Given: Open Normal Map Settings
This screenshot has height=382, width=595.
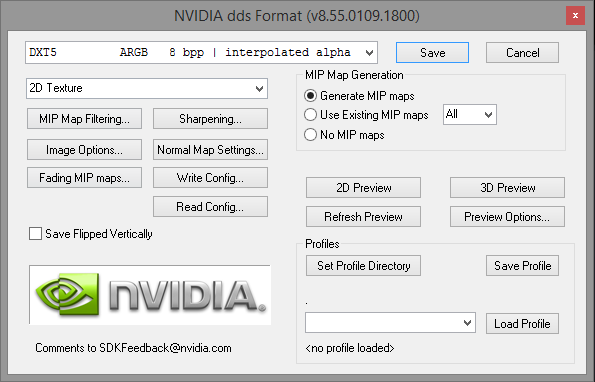Looking at the screenshot, I should click(210, 150).
